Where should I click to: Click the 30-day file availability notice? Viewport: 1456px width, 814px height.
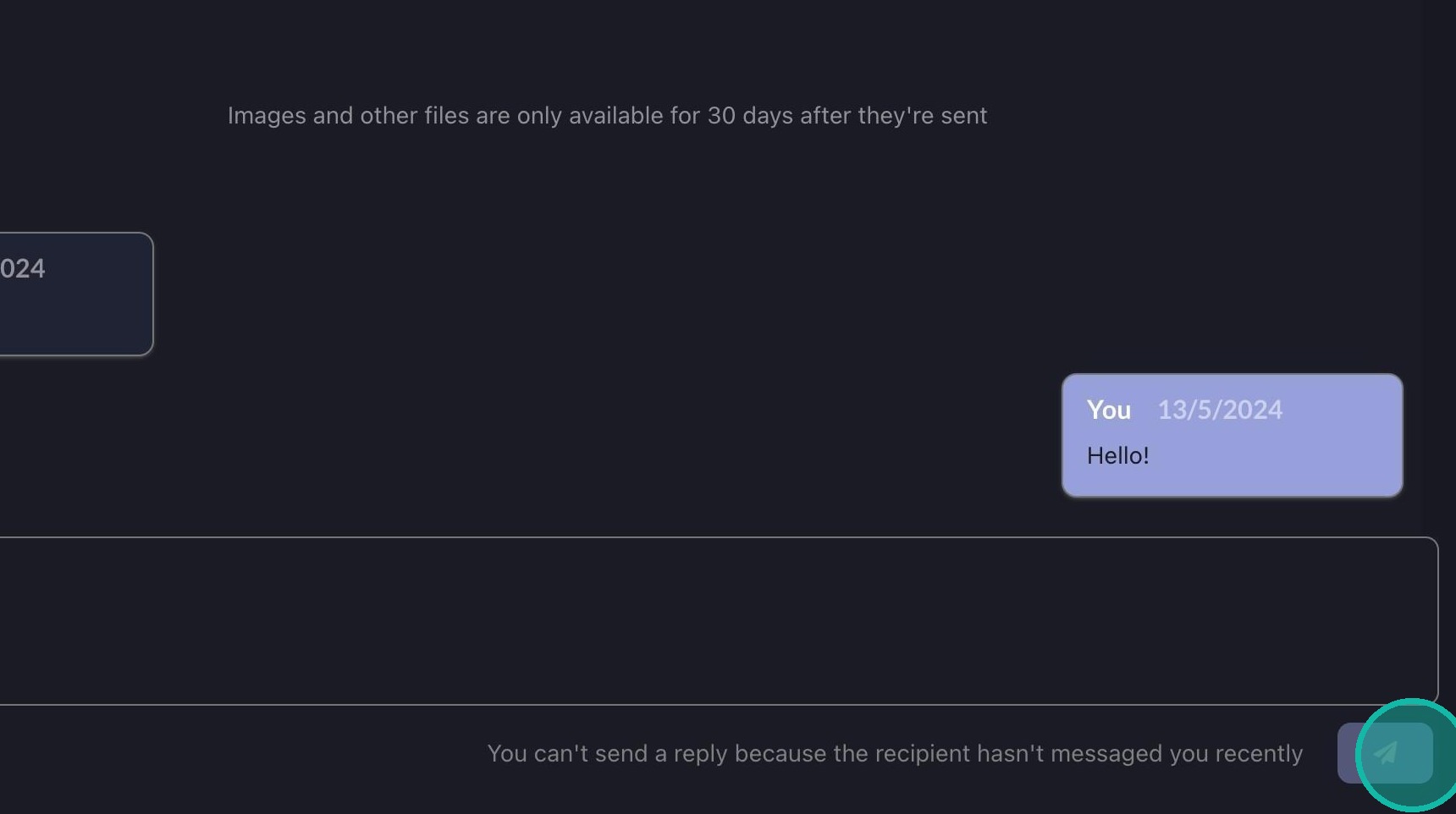[x=607, y=116]
